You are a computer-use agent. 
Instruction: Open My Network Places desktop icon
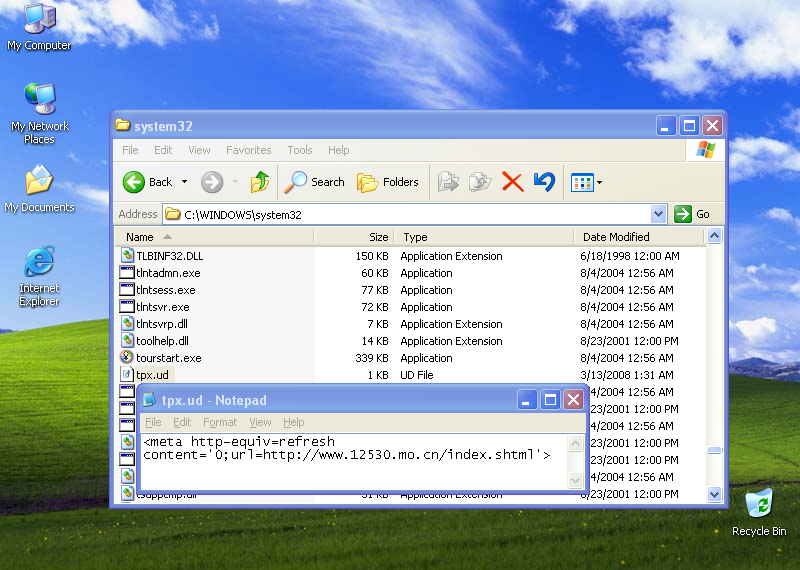pyautogui.click(x=39, y=113)
